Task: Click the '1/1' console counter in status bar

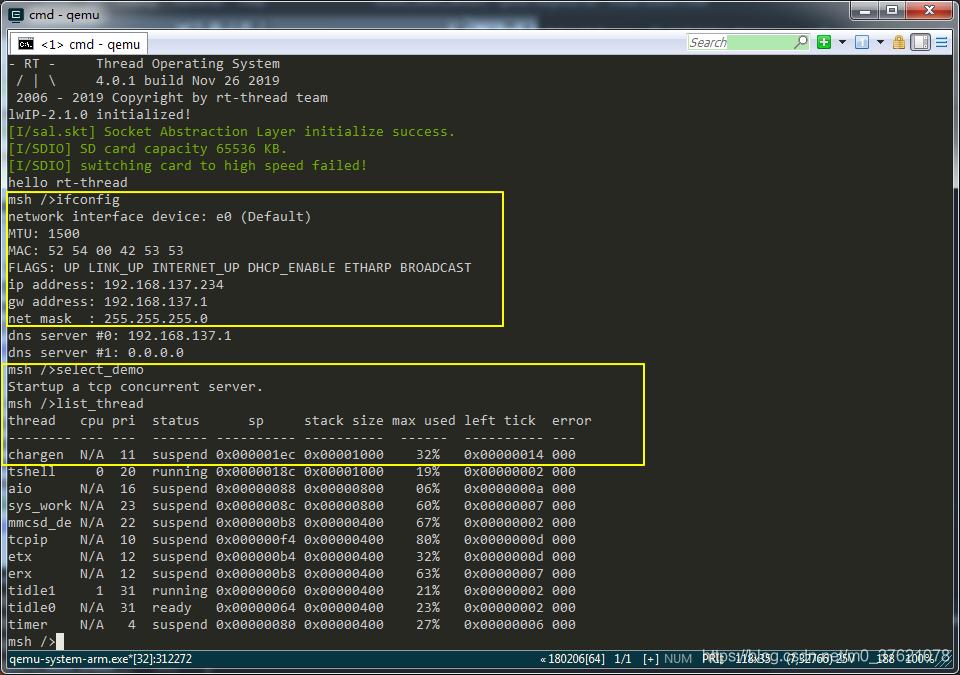Action: pyautogui.click(x=623, y=659)
